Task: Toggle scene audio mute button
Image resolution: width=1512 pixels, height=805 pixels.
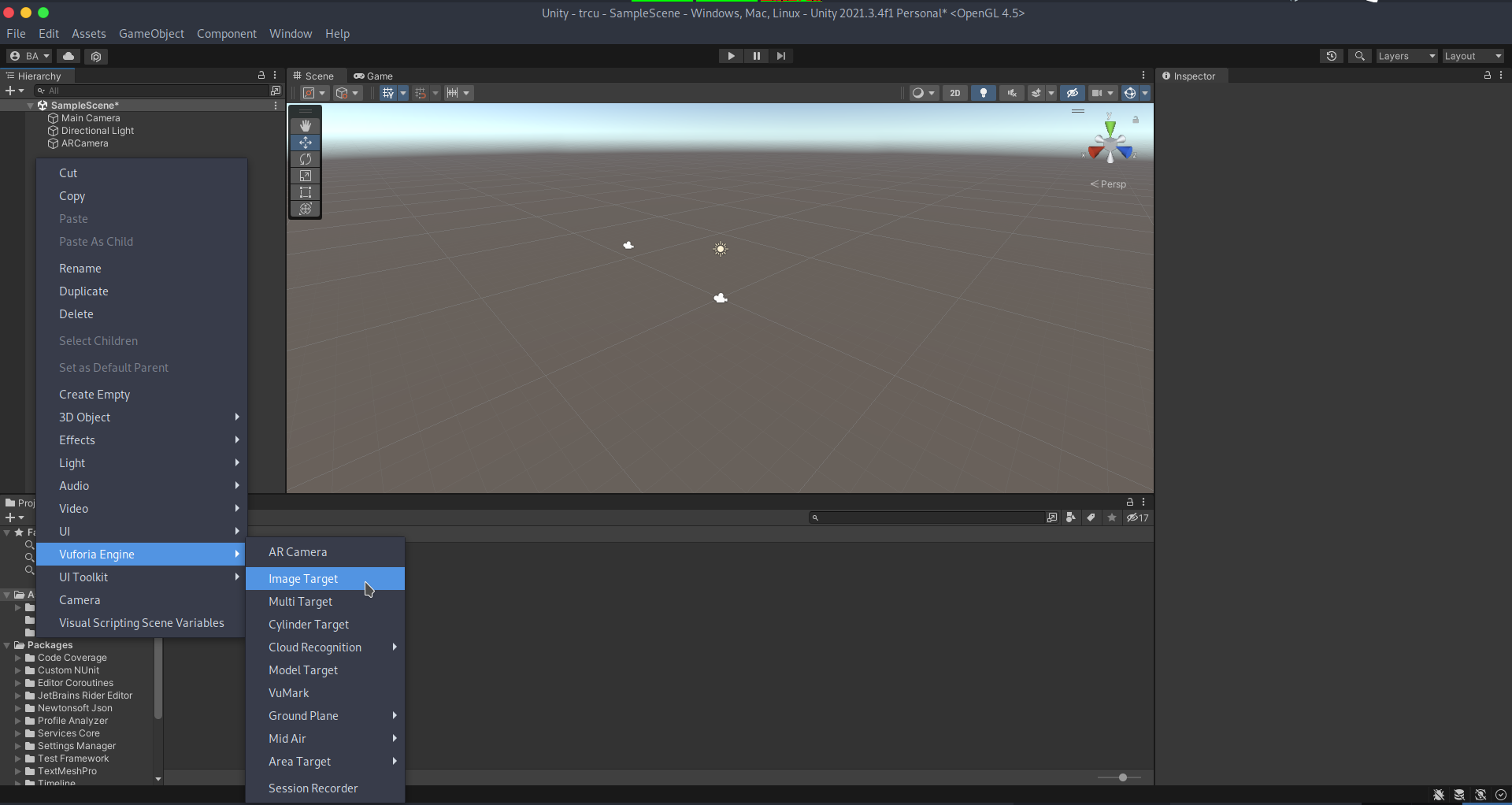Action: (x=1012, y=93)
